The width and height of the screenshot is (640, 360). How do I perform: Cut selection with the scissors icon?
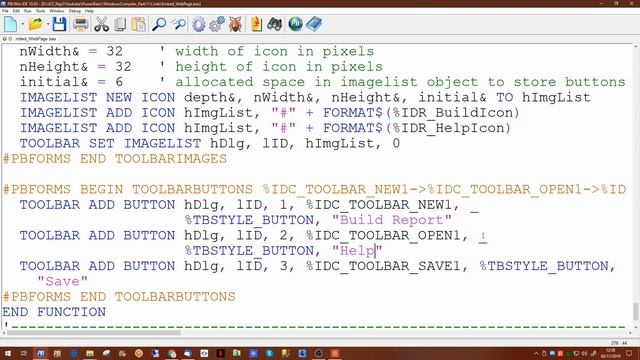pyautogui.click(x=101, y=24)
